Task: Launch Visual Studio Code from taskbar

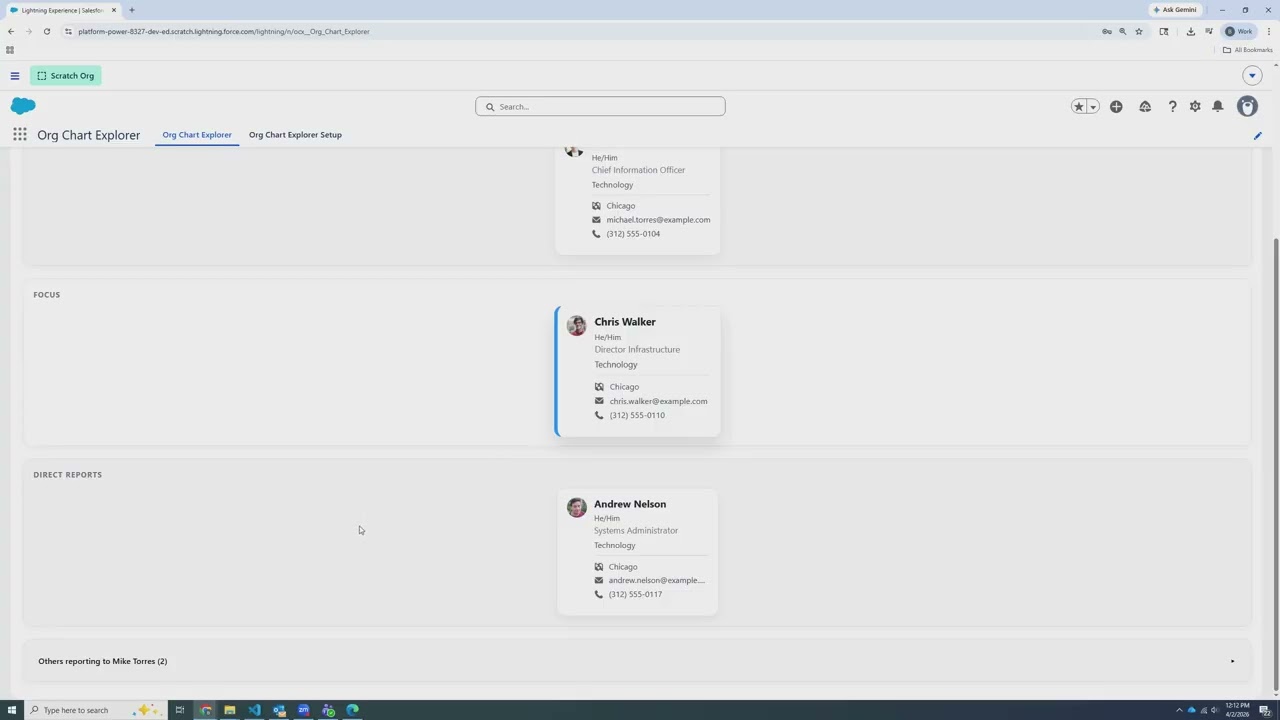Action: click(x=255, y=710)
